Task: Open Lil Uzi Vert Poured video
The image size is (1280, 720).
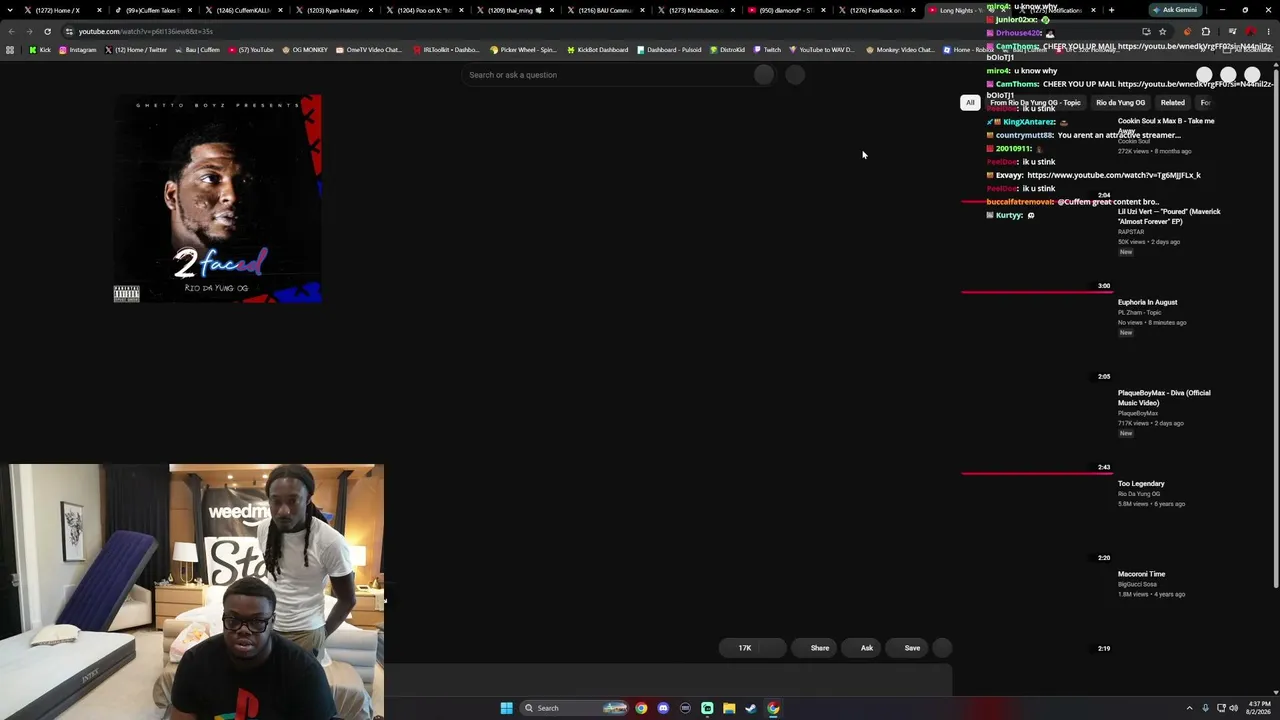Action: pyautogui.click(x=1169, y=216)
